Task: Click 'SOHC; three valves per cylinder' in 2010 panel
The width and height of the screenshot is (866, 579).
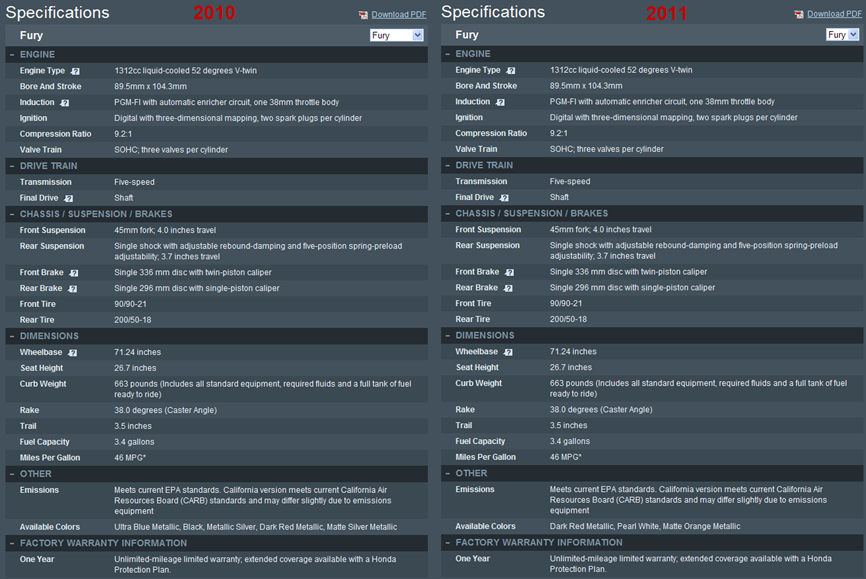Action: click(171, 150)
